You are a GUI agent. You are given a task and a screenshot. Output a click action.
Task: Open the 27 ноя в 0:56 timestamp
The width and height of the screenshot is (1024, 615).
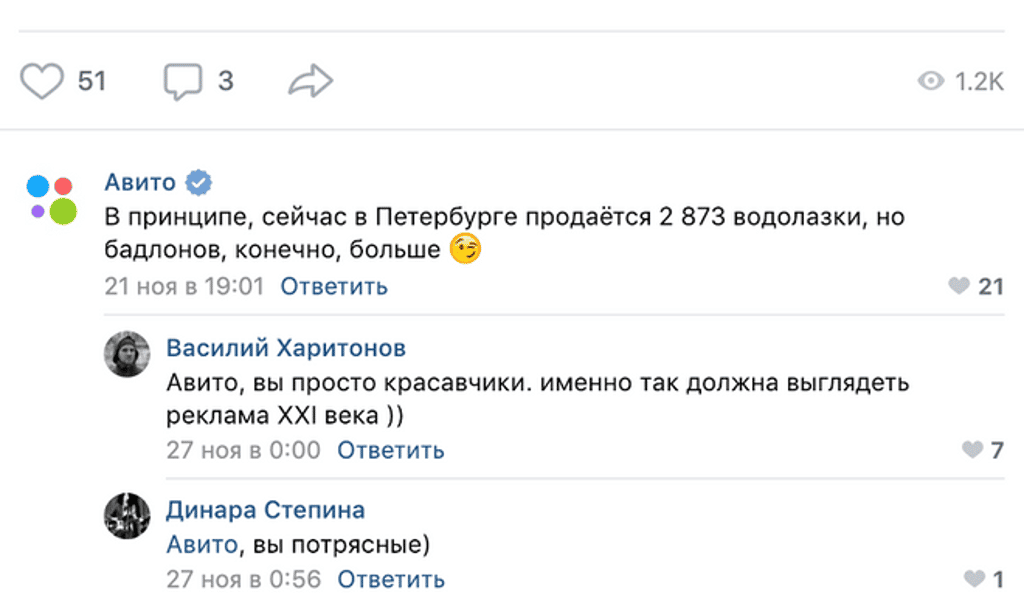click(x=244, y=579)
